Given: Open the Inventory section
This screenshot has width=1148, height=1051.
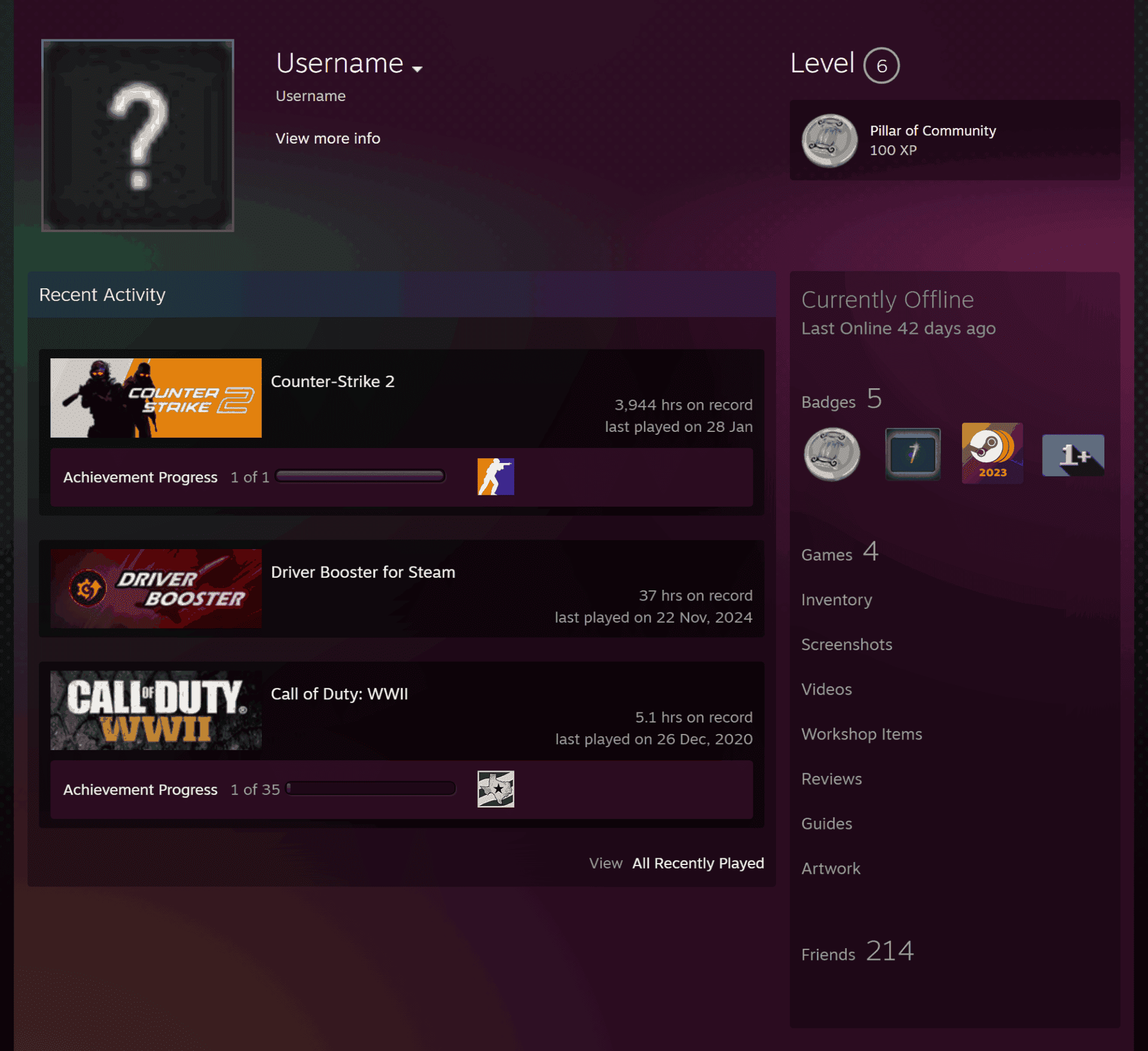Looking at the screenshot, I should [836, 600].
